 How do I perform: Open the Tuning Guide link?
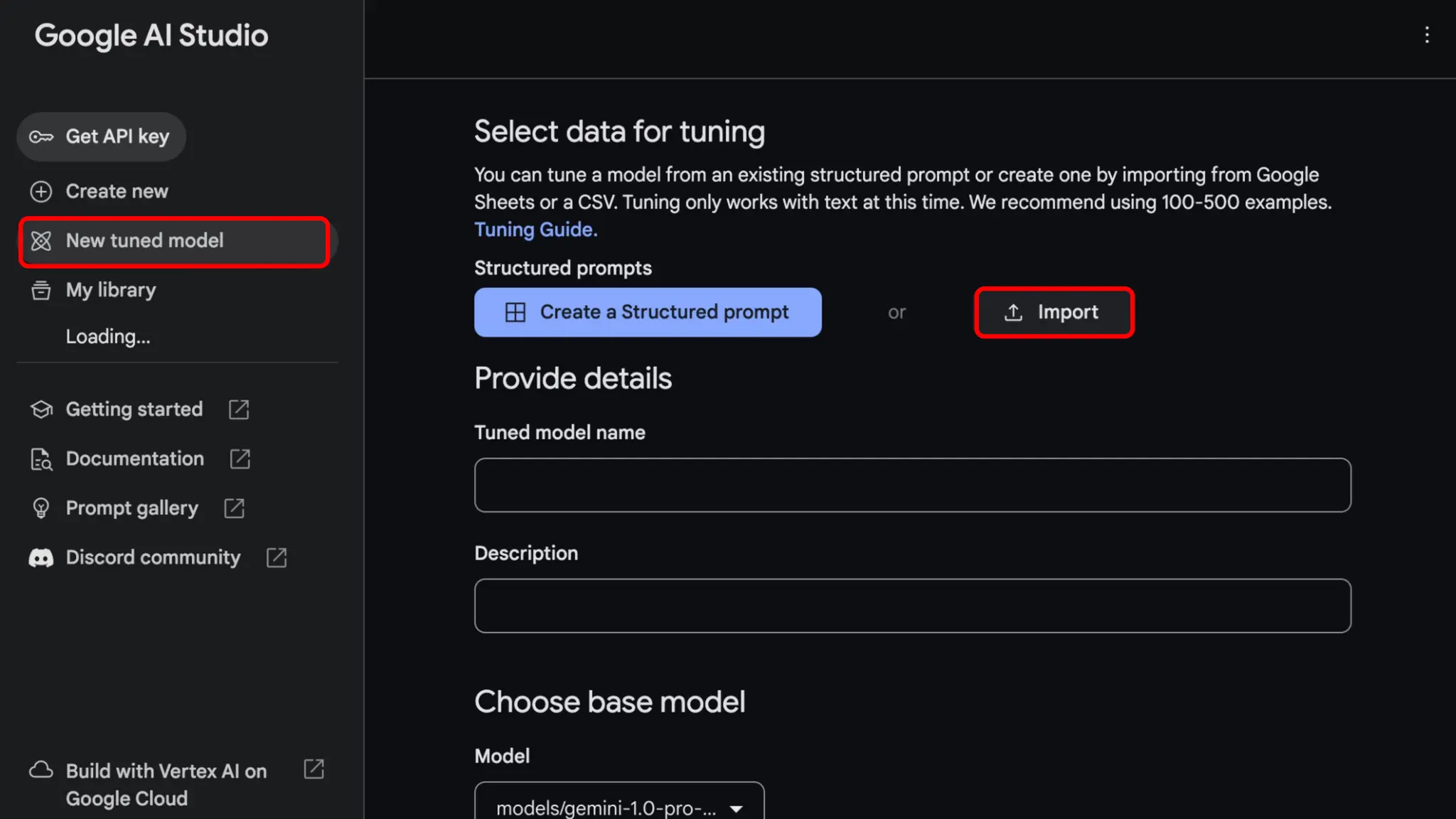tap(535, 230)
